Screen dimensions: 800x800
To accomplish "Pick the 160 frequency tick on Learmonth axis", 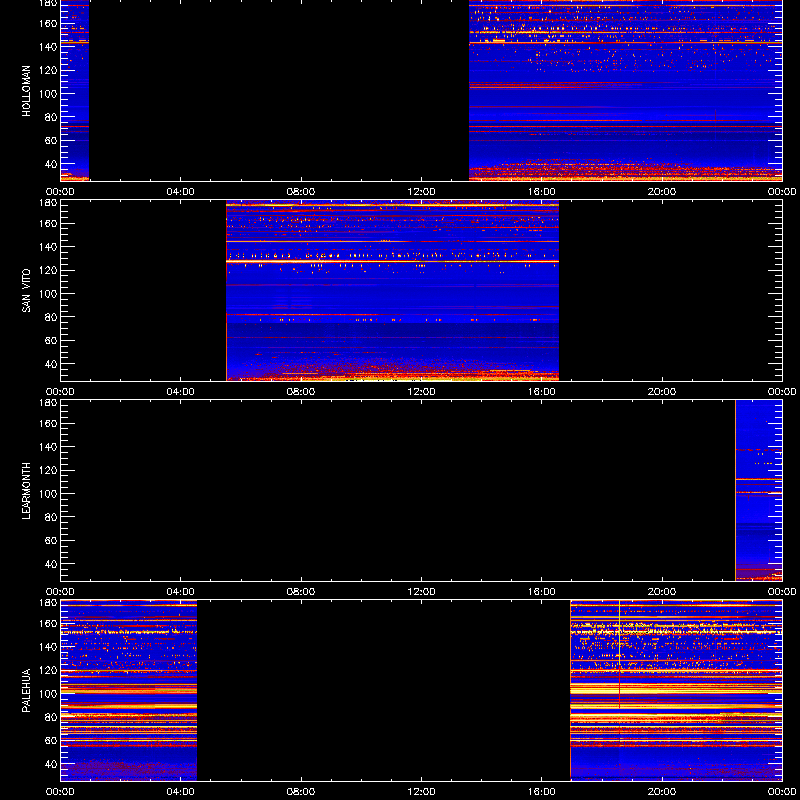I will coord(50,423).
